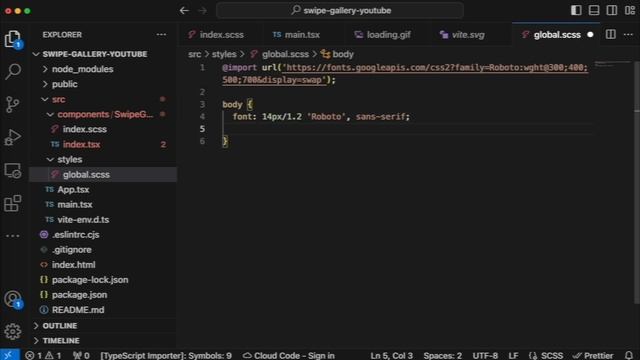Open the Run and Debug view
The height and width of the screenshot is (360, 640).
coord(13,138)
